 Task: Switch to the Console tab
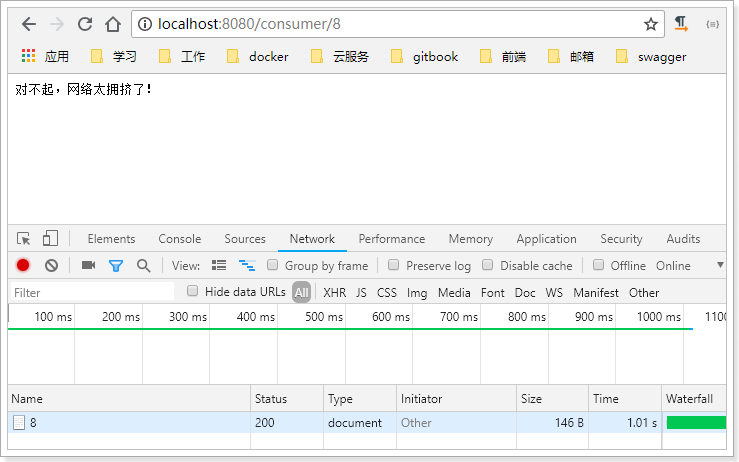[179, 239]
